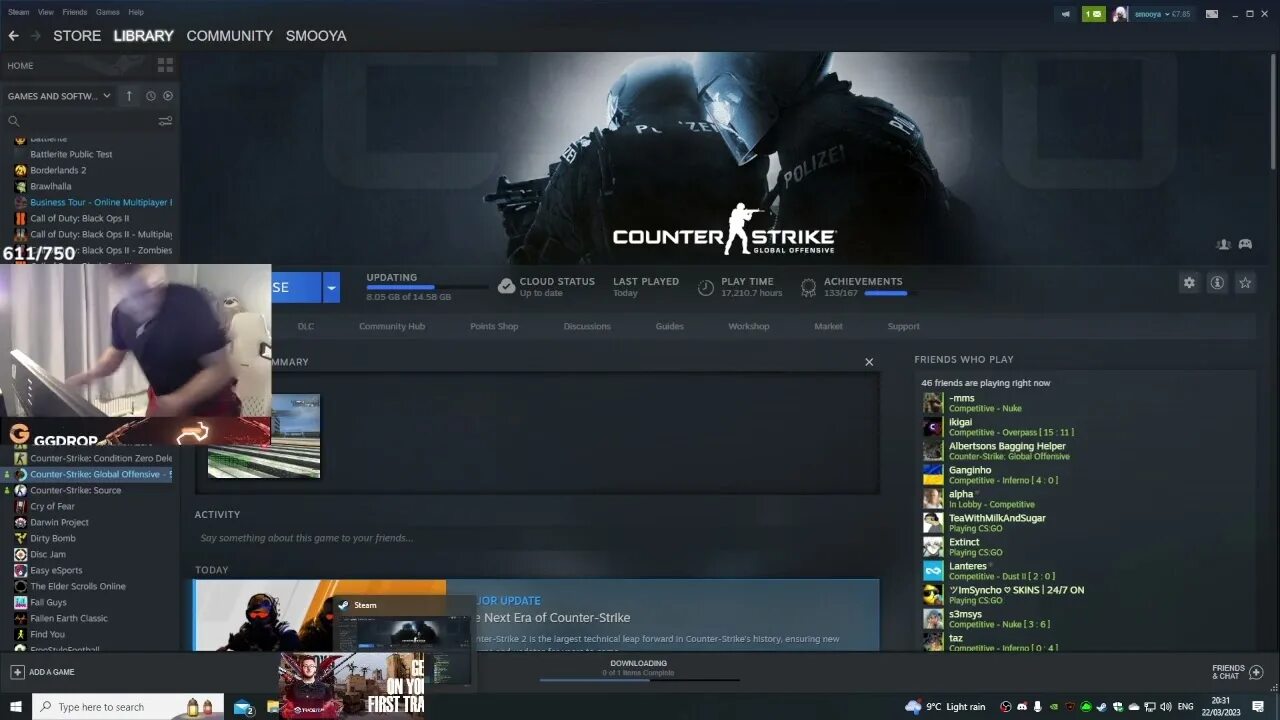Open Discord tray icon

pos(1022,707)
